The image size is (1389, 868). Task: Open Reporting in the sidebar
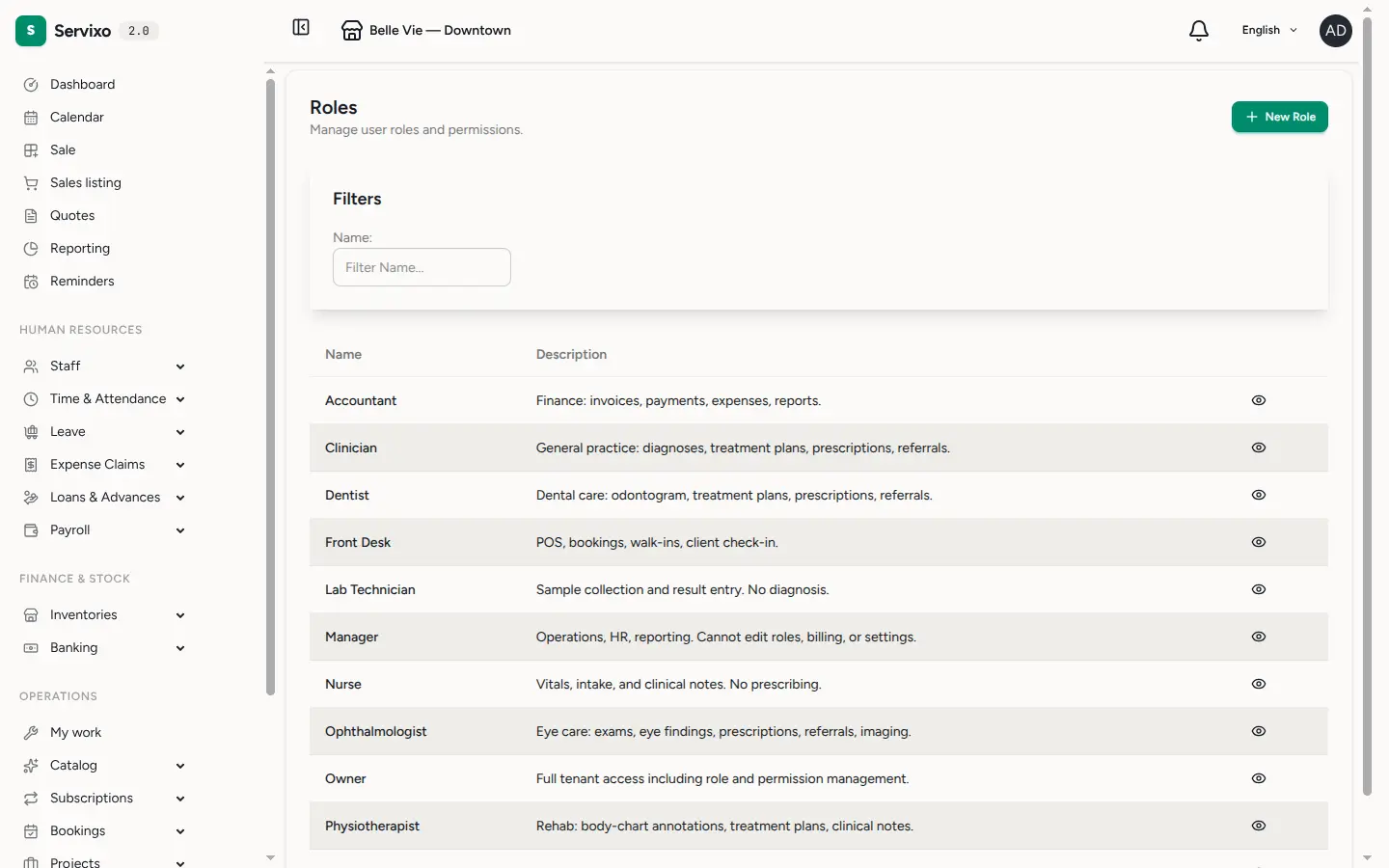(x=80, y=249)
